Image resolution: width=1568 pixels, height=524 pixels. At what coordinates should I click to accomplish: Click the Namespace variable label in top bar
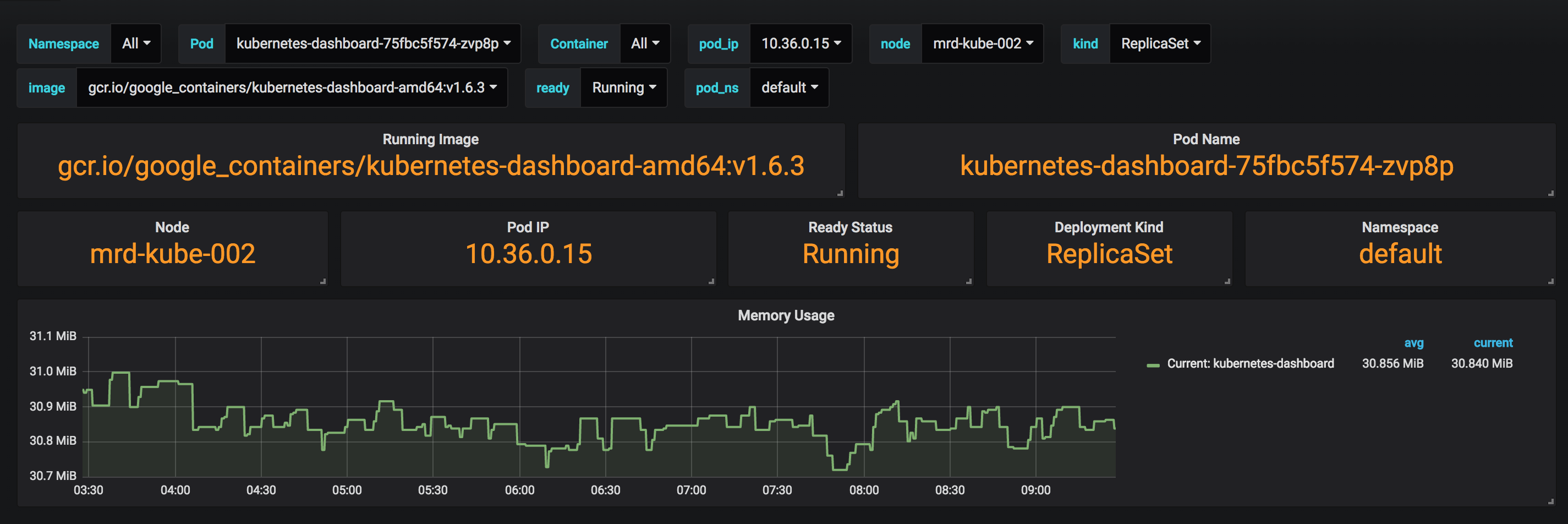pyautogui.click(x=64, y=44)
